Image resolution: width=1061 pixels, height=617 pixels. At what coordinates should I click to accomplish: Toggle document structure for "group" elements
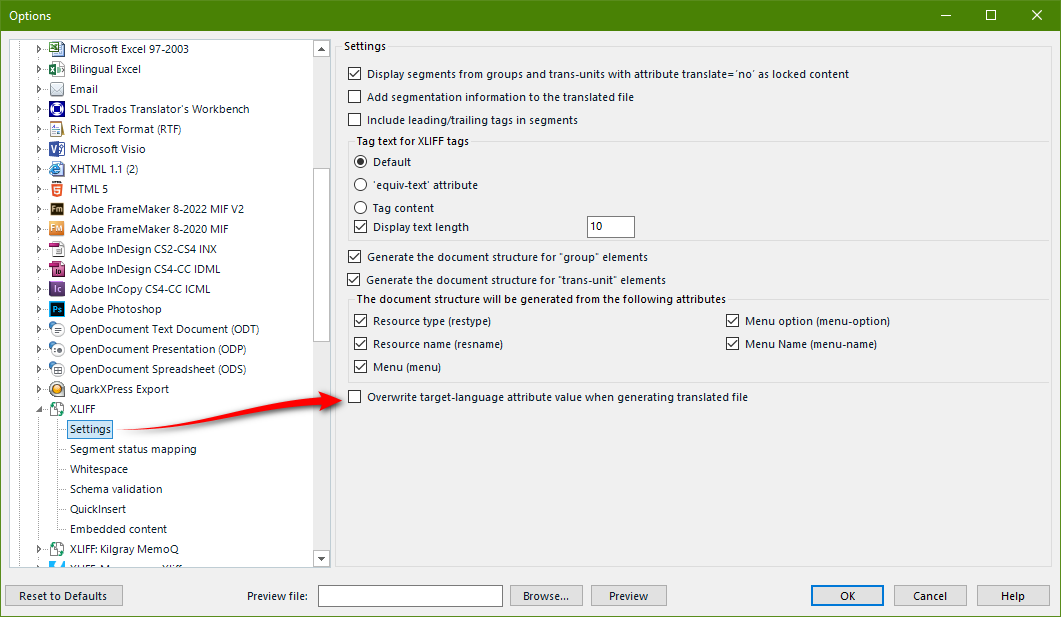[354, 256]
